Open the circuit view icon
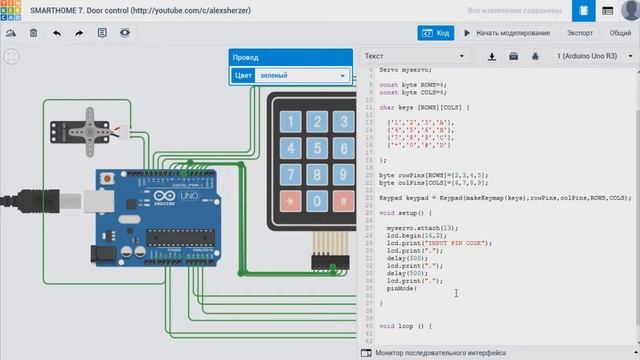The height and width of the screenshot is (360, 640). pos(583,11)
